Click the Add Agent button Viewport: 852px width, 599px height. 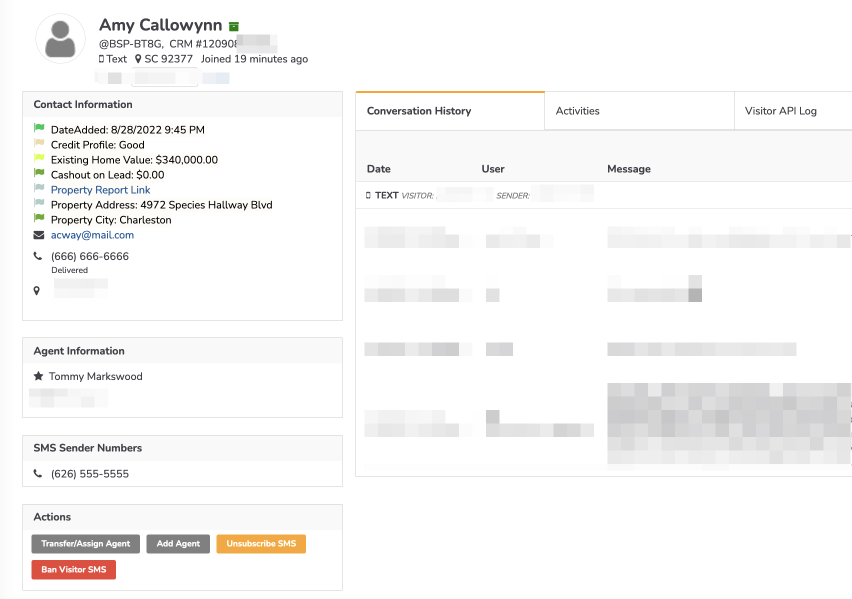(x=178, y=544)
